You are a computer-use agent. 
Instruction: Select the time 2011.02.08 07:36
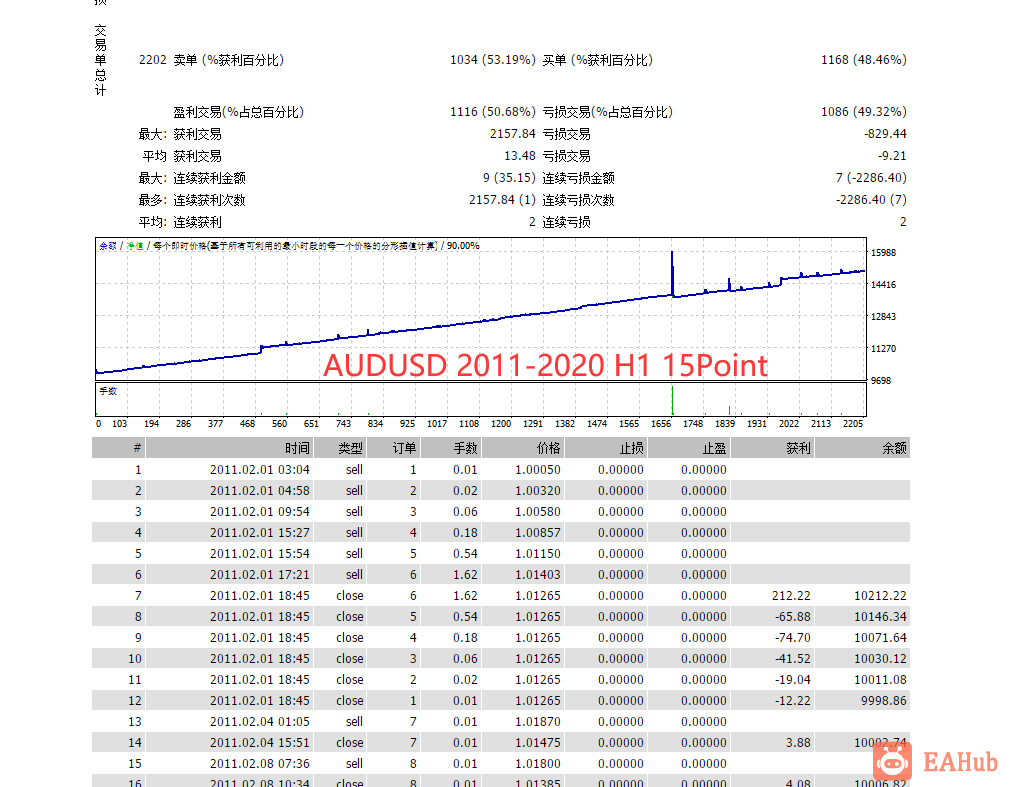(259, 763)
